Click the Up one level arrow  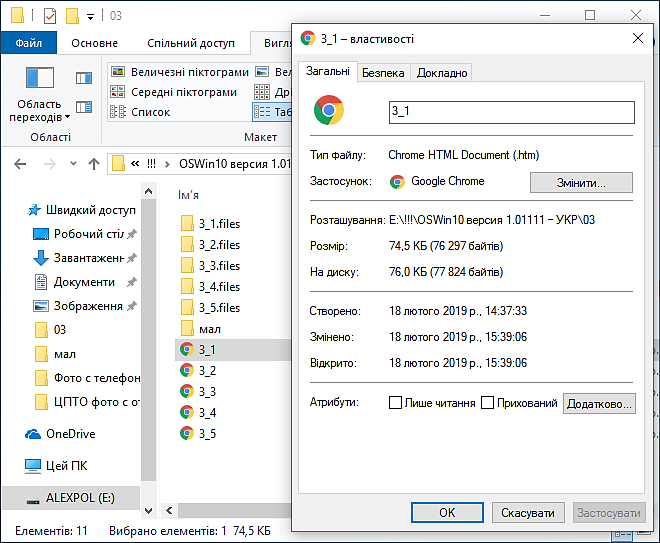click(94, 164)
